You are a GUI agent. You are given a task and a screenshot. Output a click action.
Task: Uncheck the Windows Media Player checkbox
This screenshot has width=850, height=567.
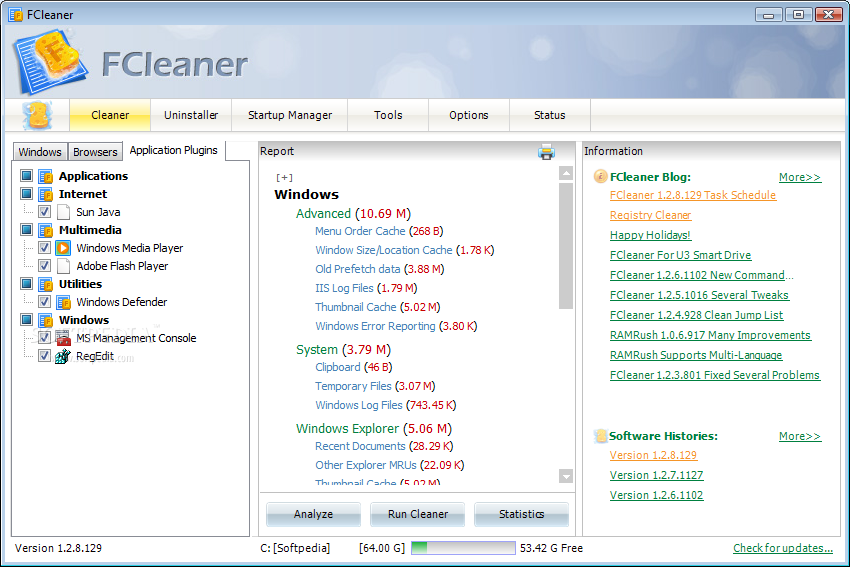click(x=44, y=248)
